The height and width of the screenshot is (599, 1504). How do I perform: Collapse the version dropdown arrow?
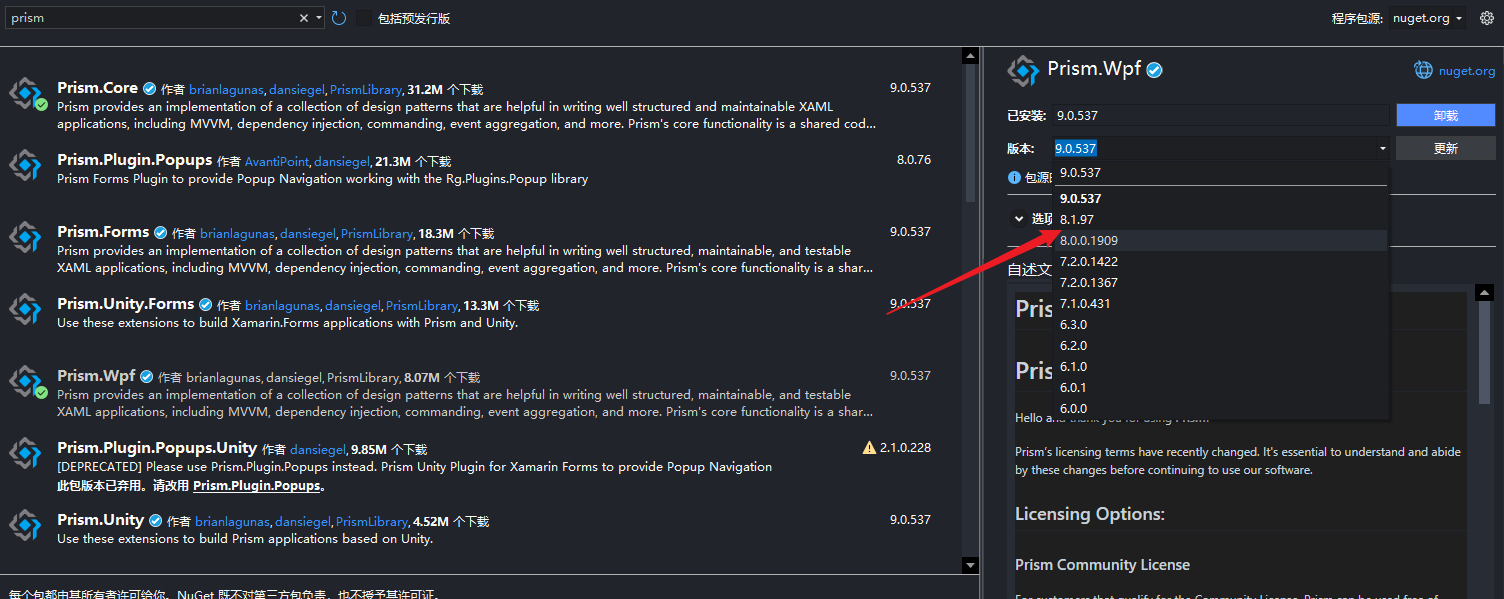click(x=1382, y=149)
